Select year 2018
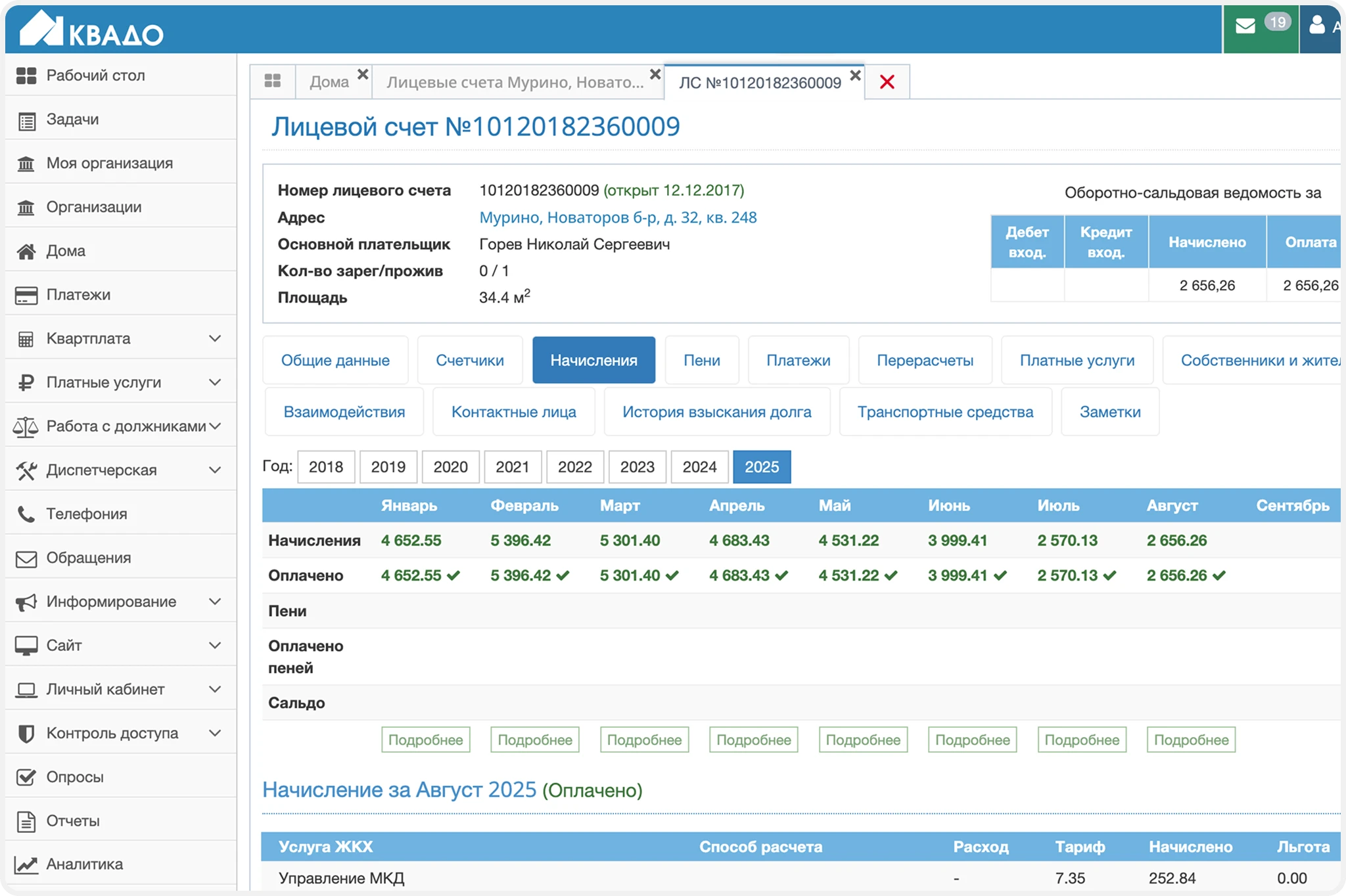 pyautogui.click(x=326, y=467)
